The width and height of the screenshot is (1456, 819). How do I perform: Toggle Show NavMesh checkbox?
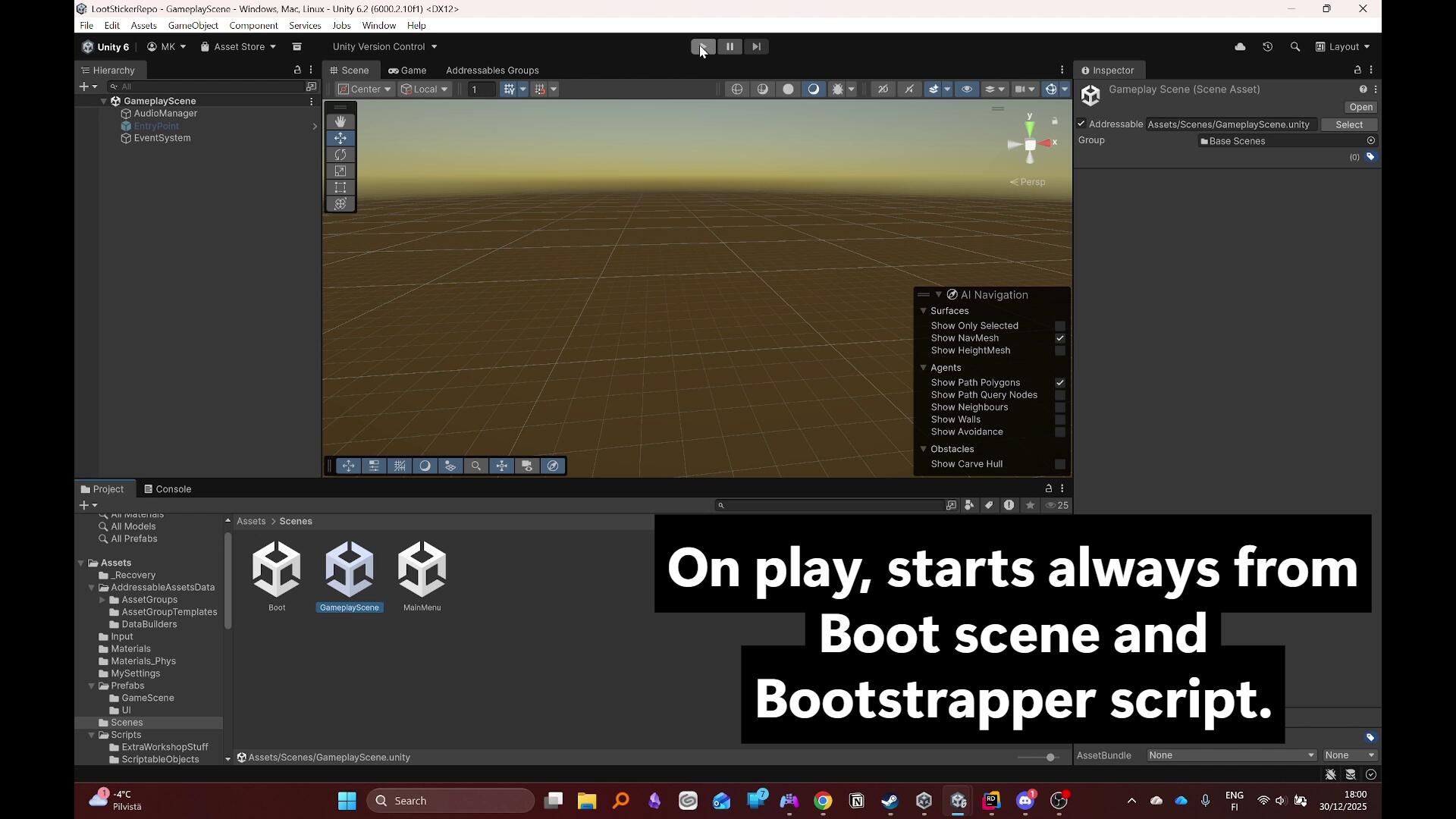[x=1060, y=338]
